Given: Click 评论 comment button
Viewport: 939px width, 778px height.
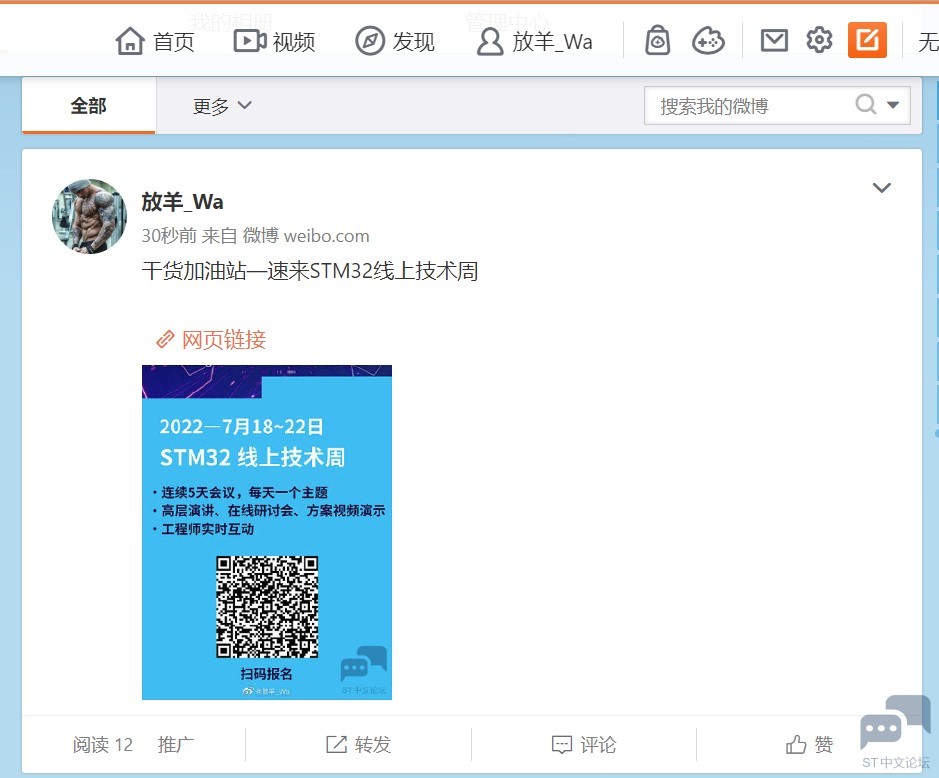Looking at the screenshot, I should coord(583,744).
